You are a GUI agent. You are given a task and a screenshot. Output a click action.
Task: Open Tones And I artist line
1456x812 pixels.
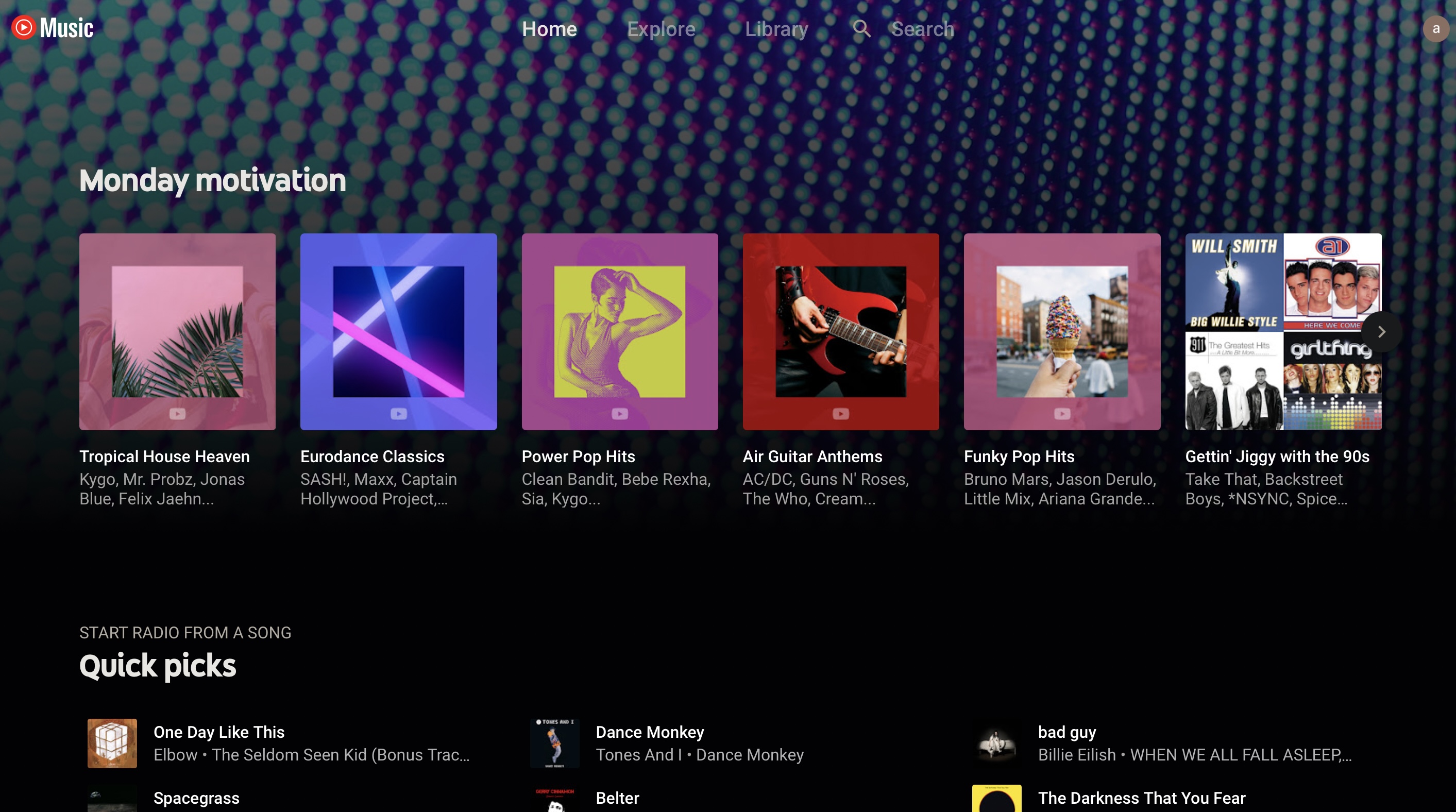[700, 755]
